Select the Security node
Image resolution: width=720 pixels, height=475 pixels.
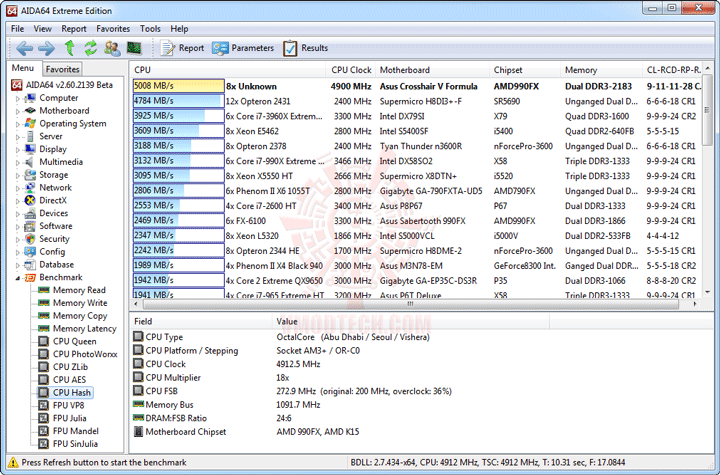coord(54,239)
